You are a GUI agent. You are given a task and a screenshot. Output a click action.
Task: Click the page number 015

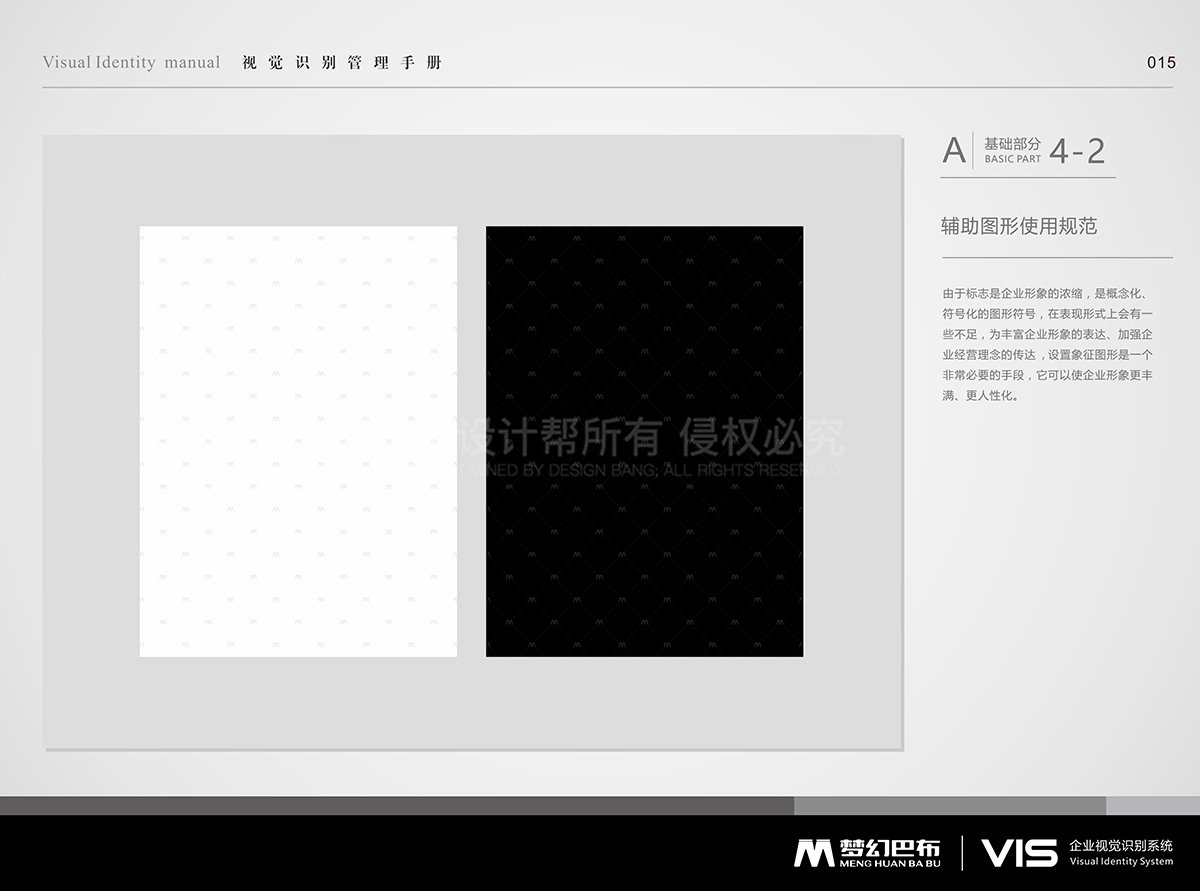pos(1161,62)
